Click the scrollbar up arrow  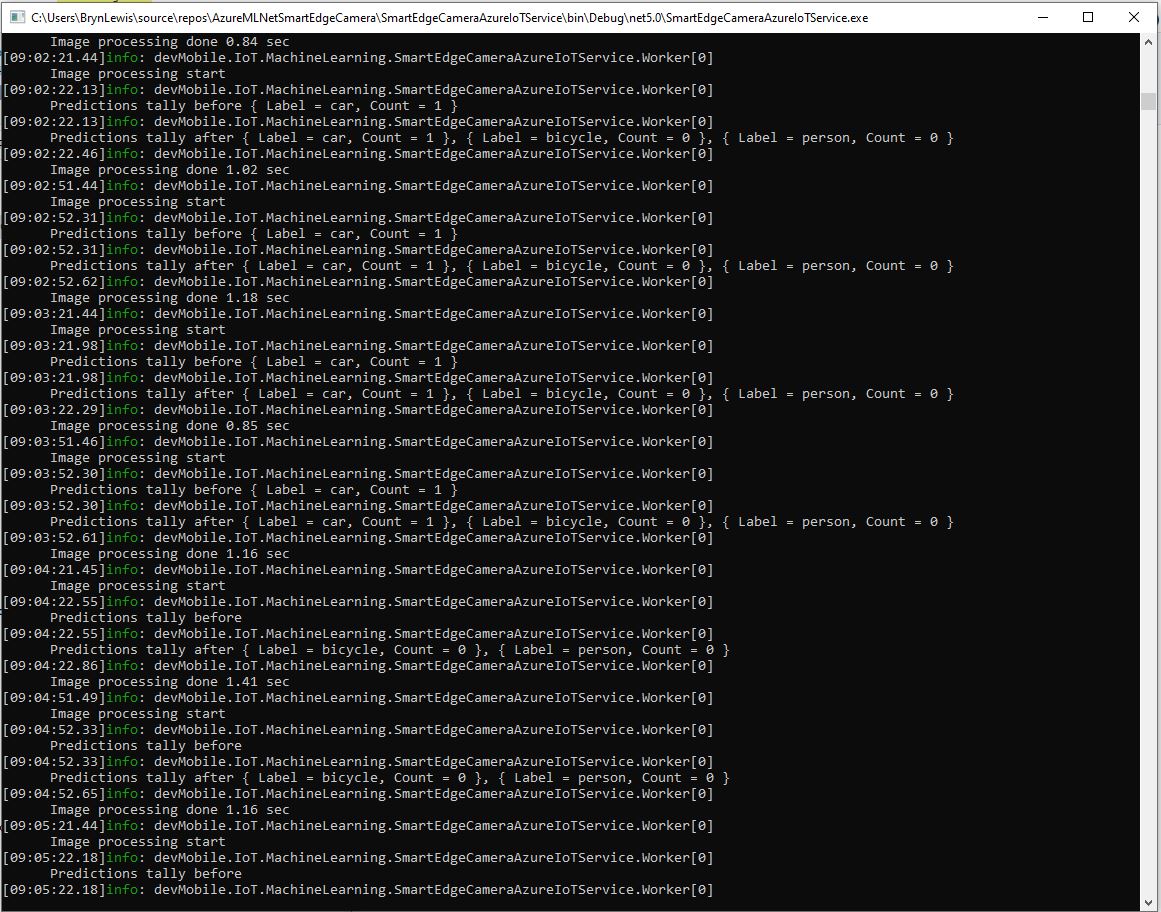(1150, 43)
